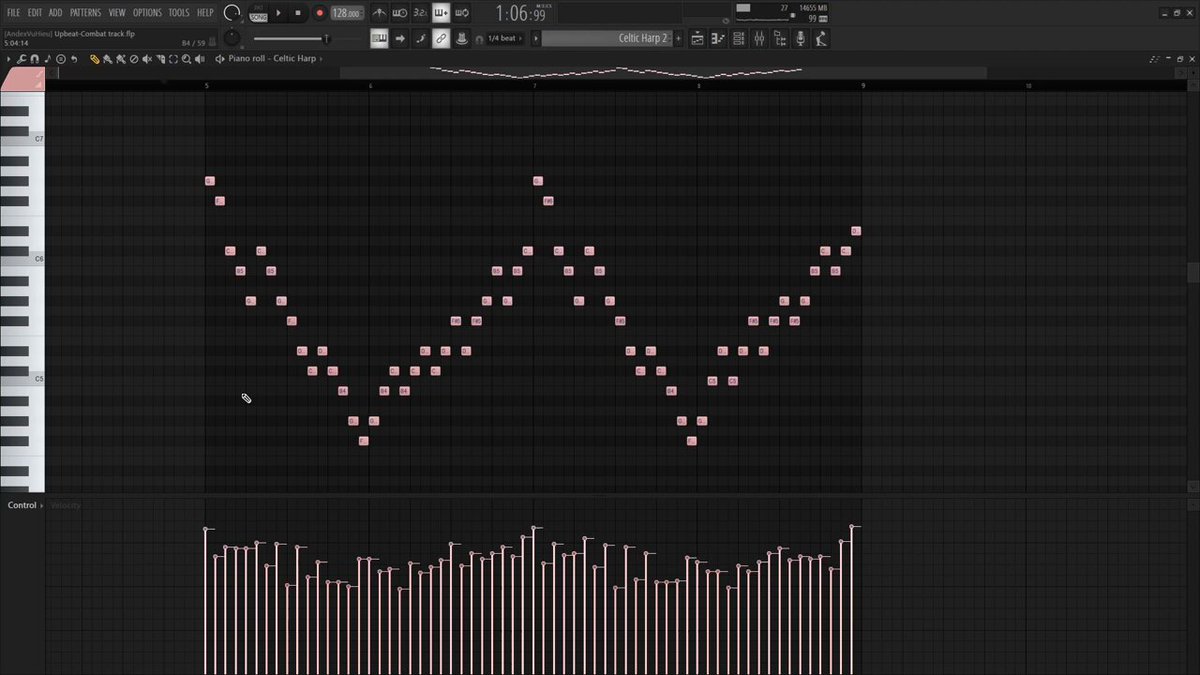Screen dimensions: 1200x675
Task: Open the Browser view
Action: tap(779, 39)
